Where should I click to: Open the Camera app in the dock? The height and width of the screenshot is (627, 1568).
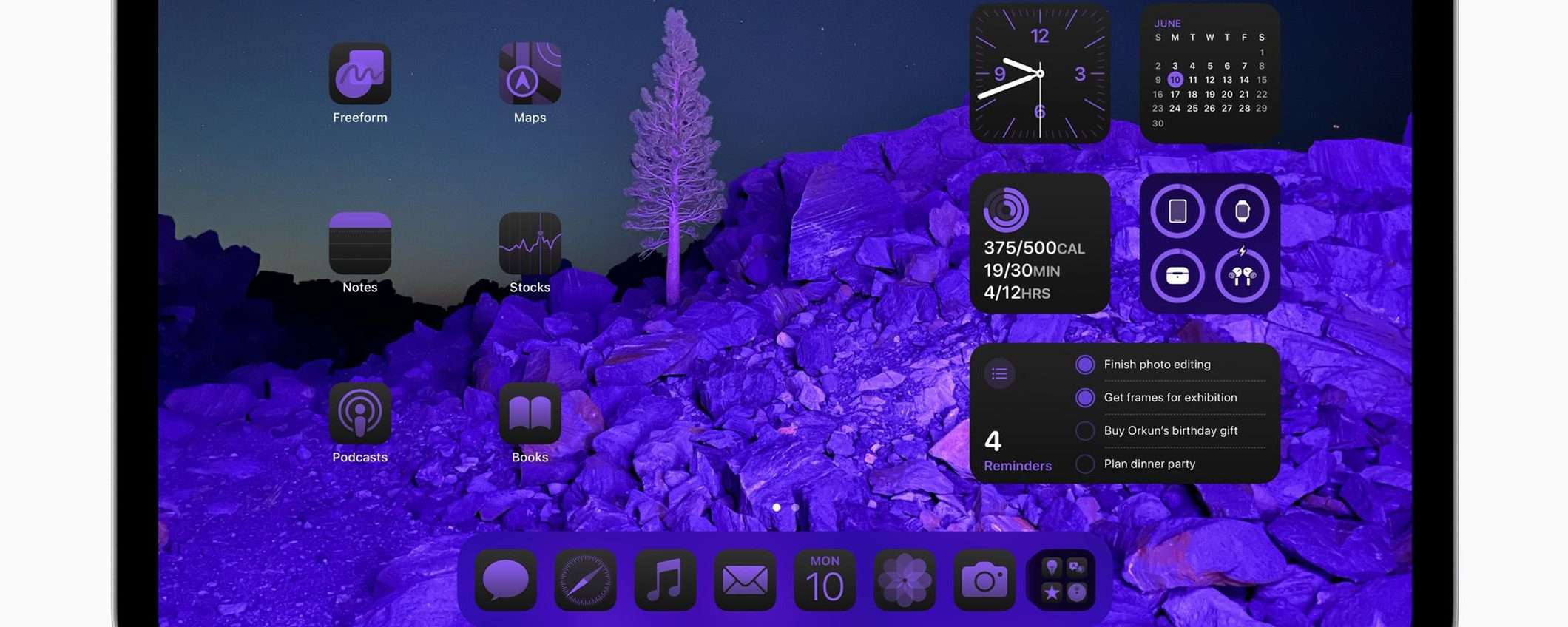tap(984, 580)
